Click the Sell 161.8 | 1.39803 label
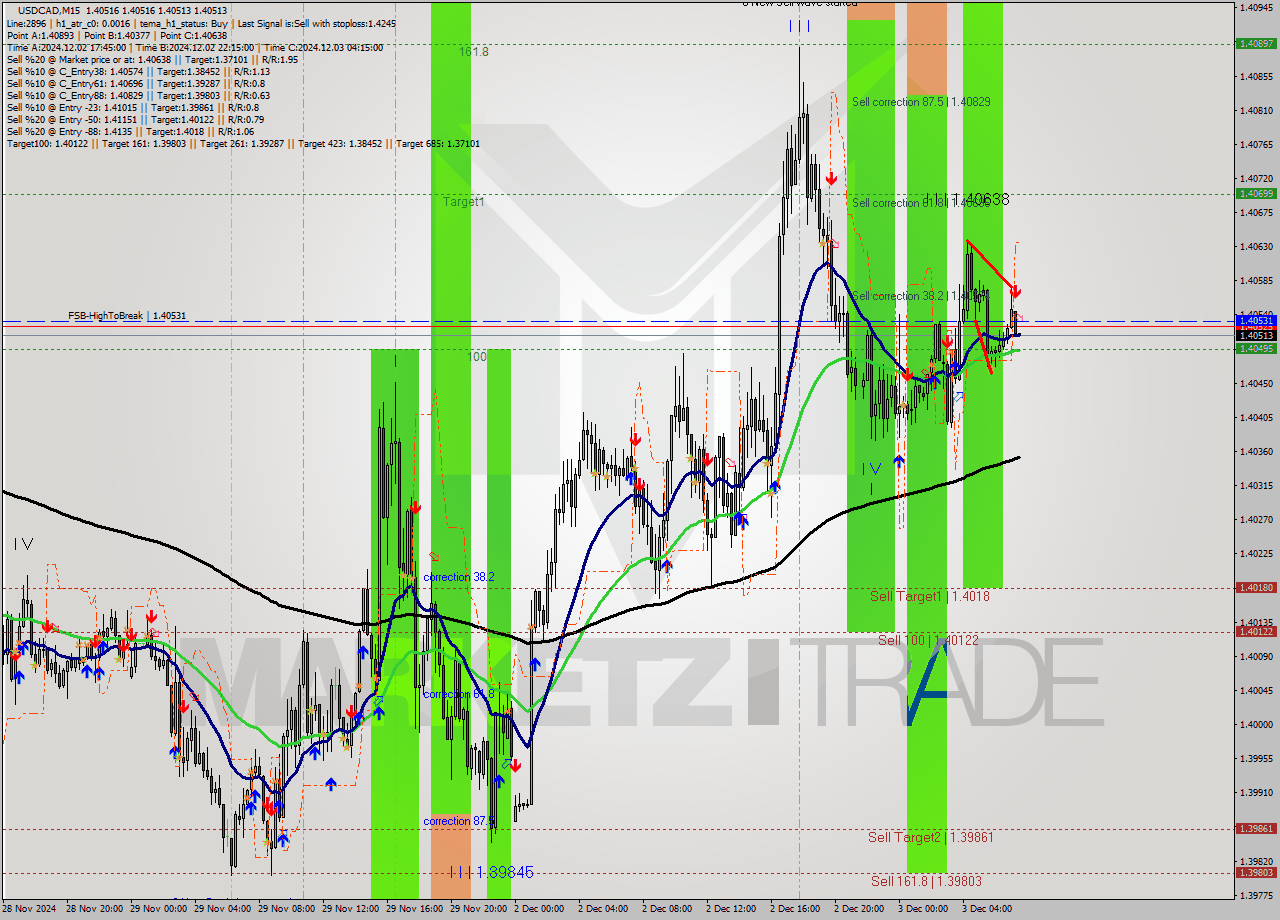1280x920 pixels. point(926,881)
